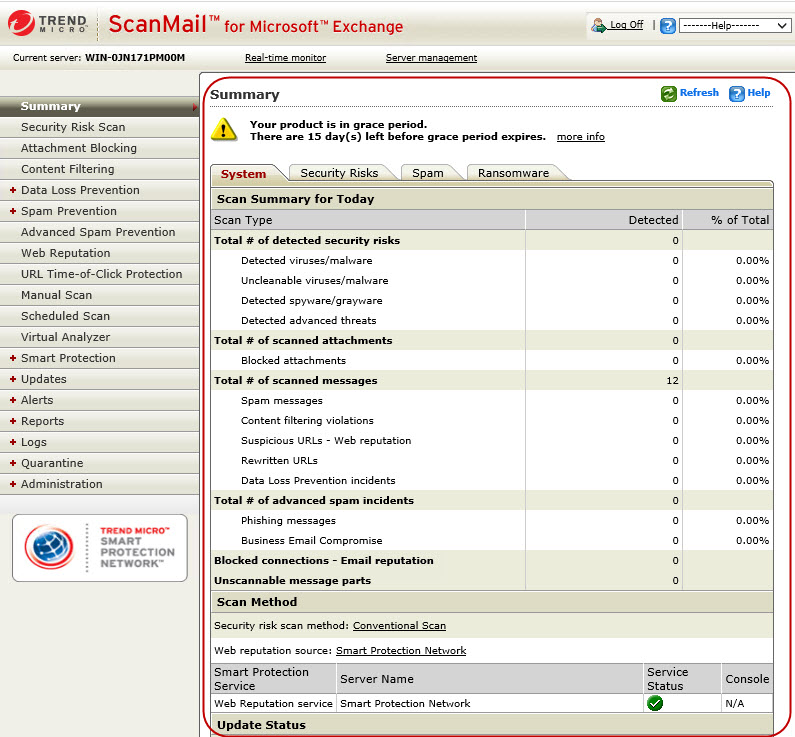Click the green service status checkmark
Viewport: 795px width, 737px height.
(x=655, y=703)
